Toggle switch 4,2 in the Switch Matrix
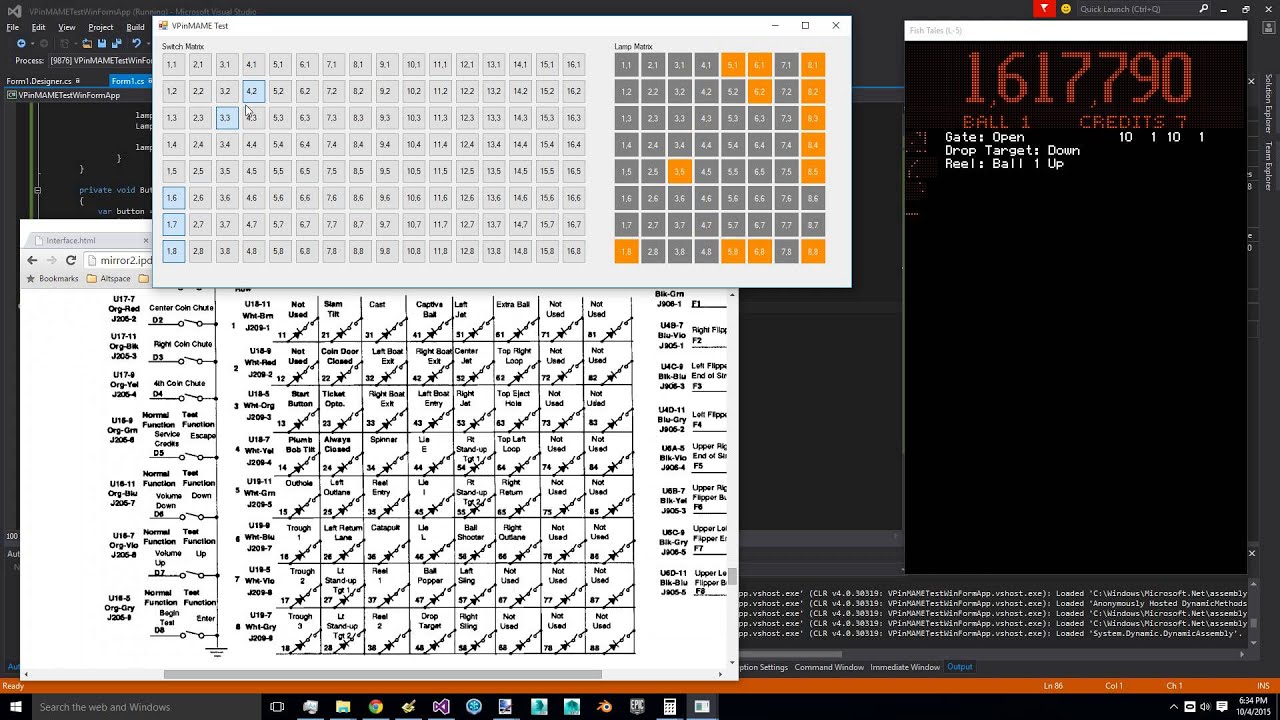1280x720 pixels. 252,92
